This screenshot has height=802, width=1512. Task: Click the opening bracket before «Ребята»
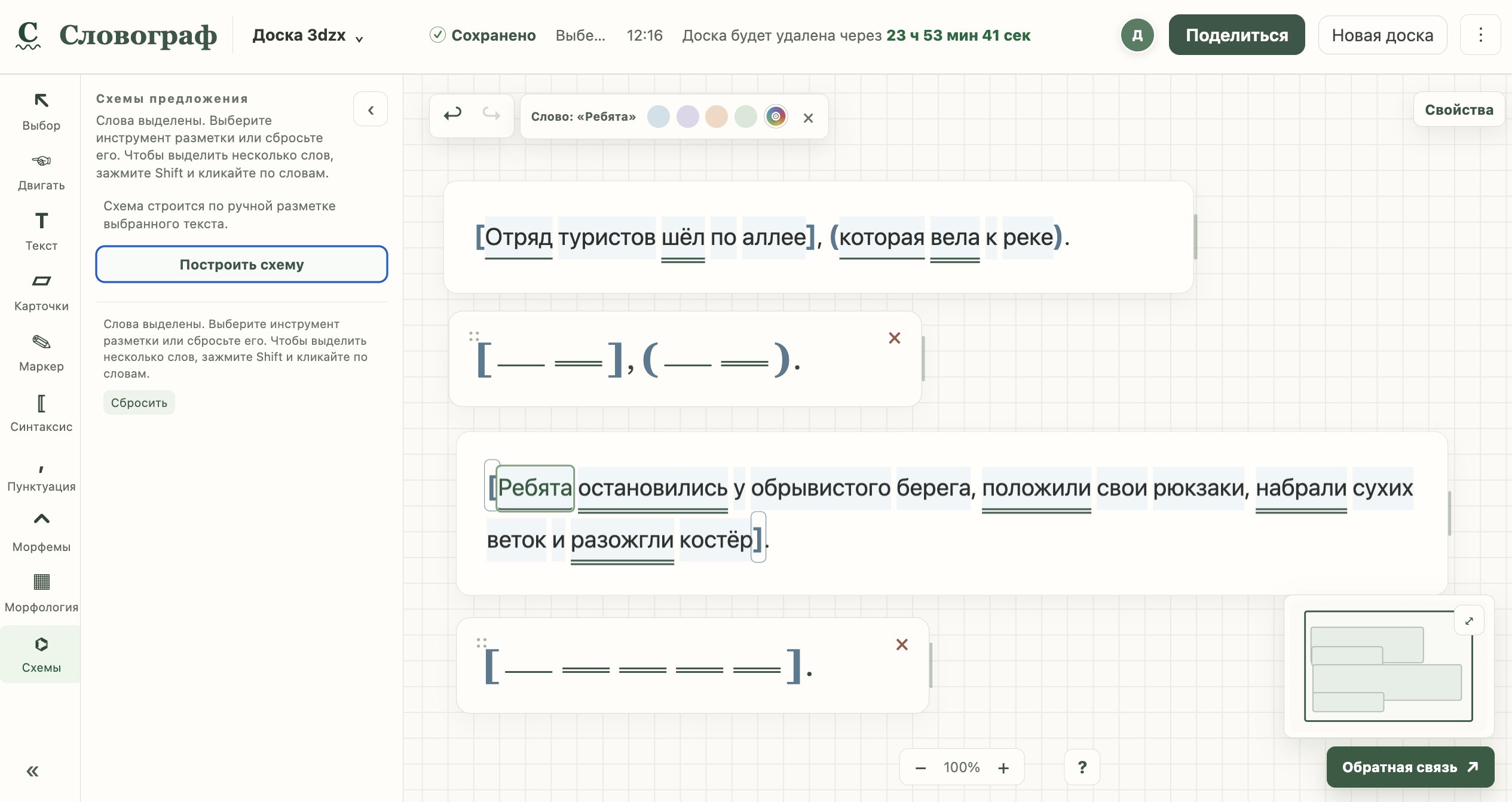[492, 486]
